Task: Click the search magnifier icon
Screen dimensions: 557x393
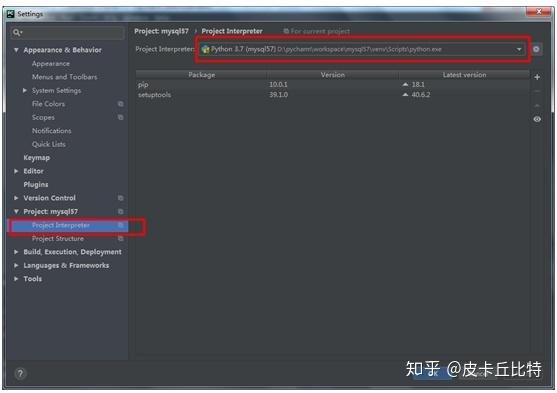Action: [x=17, y=33]
